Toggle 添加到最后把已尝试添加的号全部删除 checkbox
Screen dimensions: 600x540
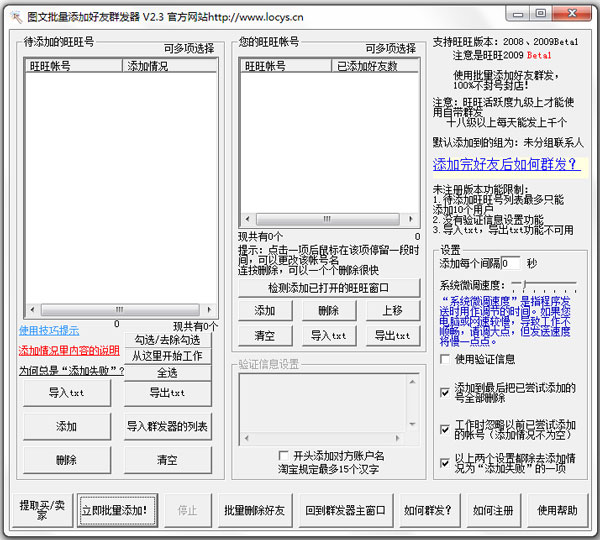pyautogui.click(x=445, y=392)
